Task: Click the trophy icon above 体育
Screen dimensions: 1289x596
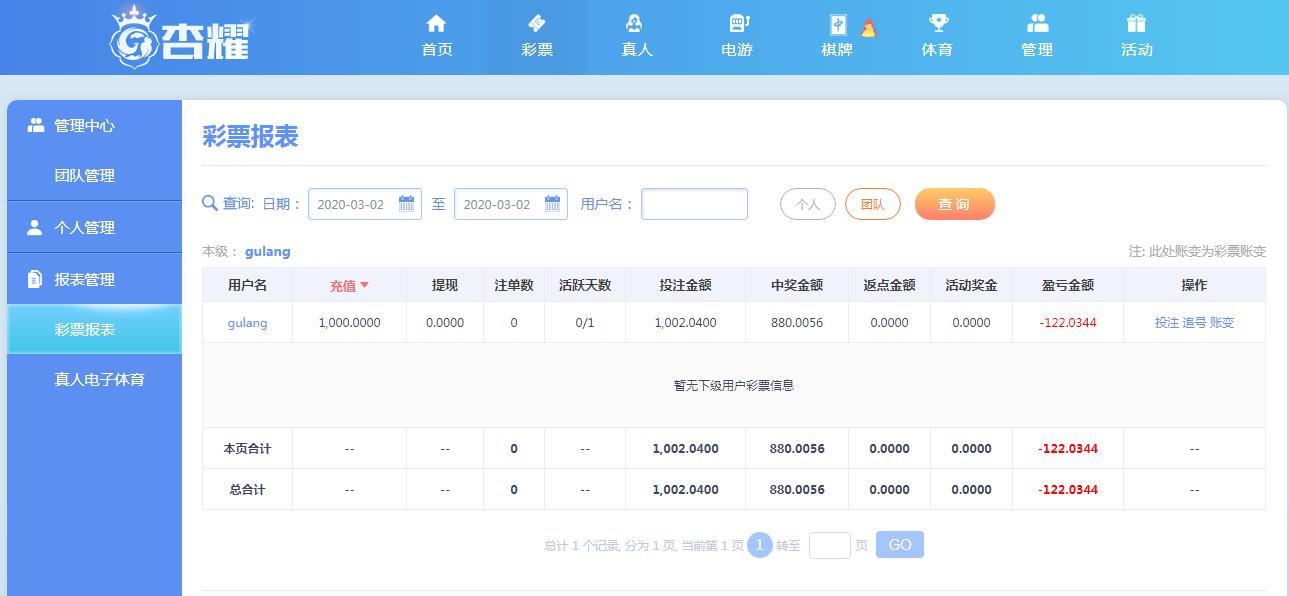Action: pyautogui.click(x=938, y=23)
